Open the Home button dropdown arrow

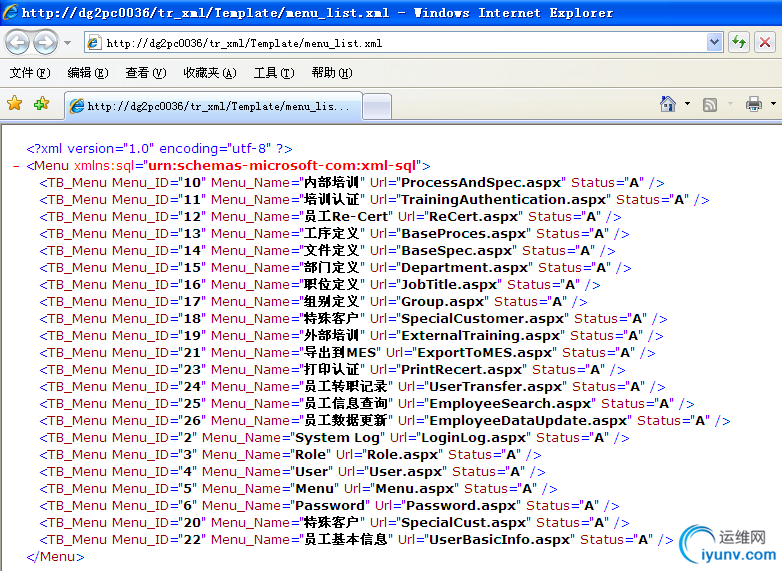click(x=687, y=104)
